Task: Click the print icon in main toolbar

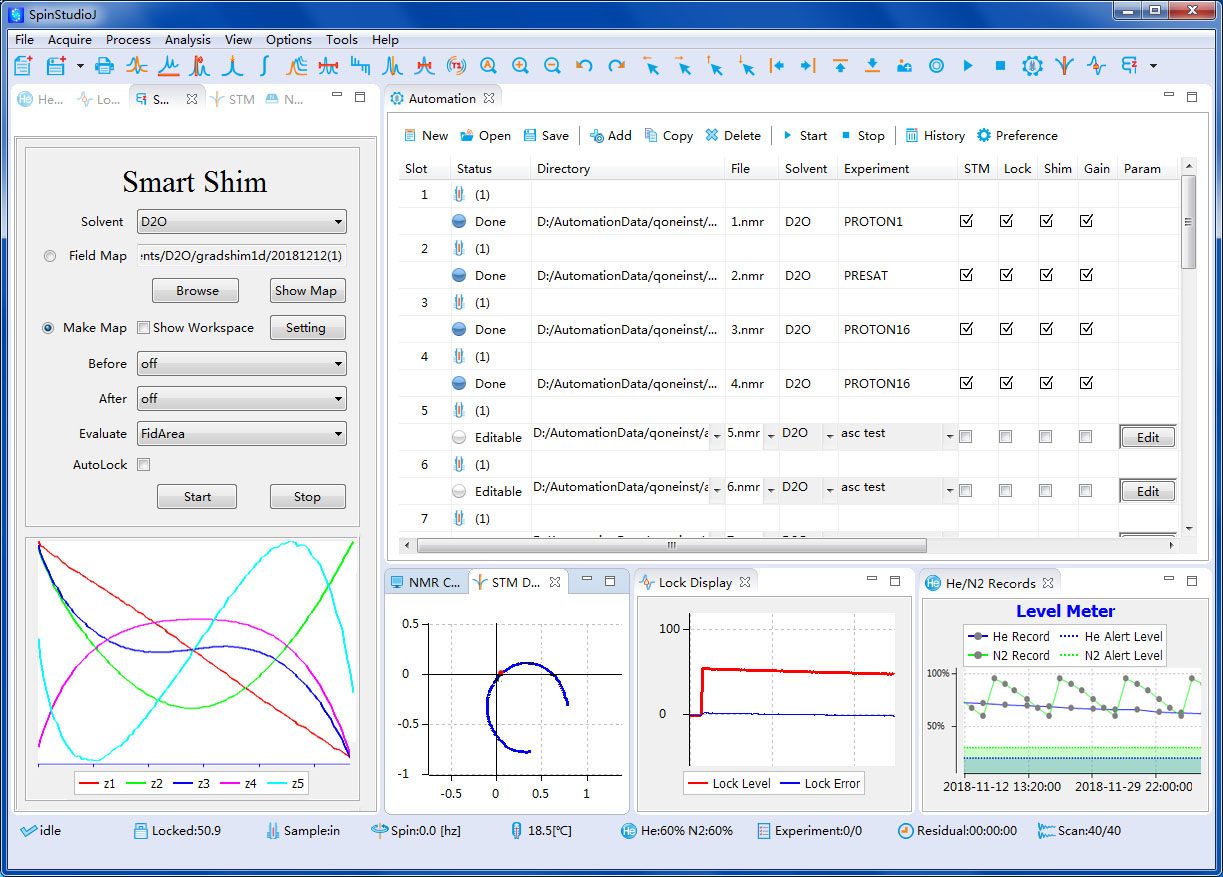Action: click(x=104, y=66)
